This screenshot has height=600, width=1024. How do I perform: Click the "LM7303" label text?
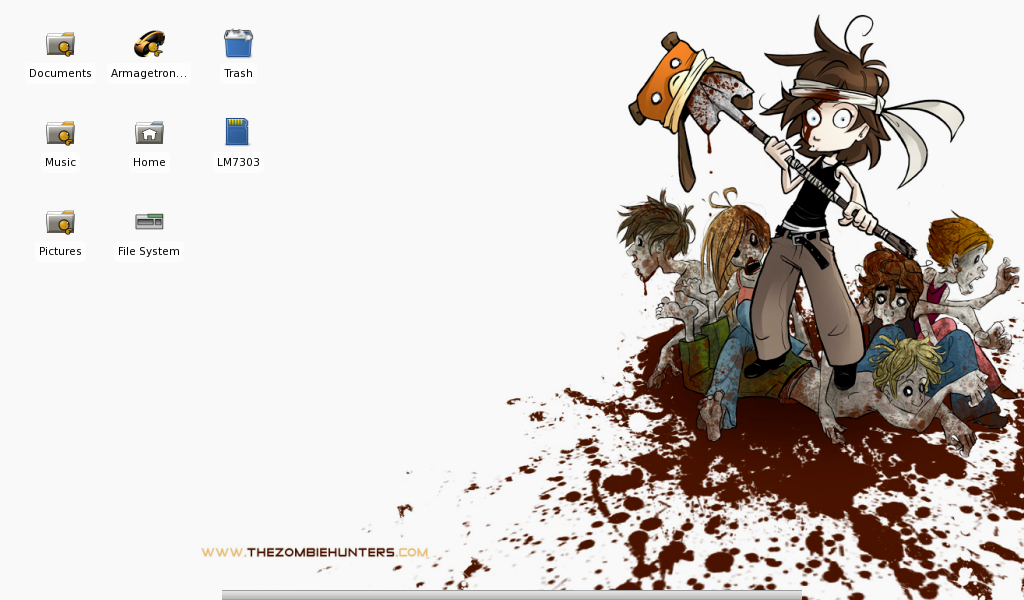238,162
